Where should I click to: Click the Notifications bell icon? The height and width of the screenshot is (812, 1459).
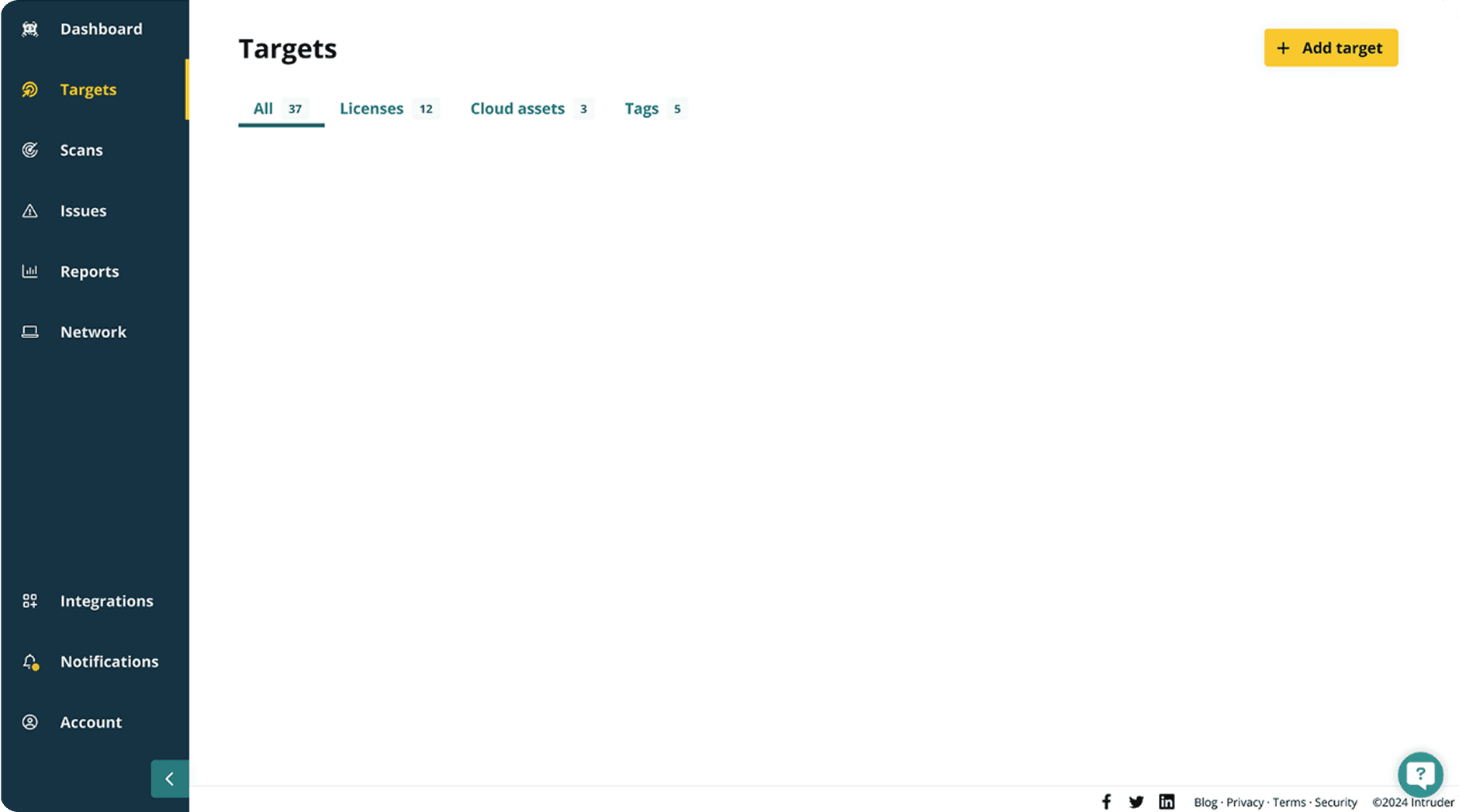pos(30,662)
